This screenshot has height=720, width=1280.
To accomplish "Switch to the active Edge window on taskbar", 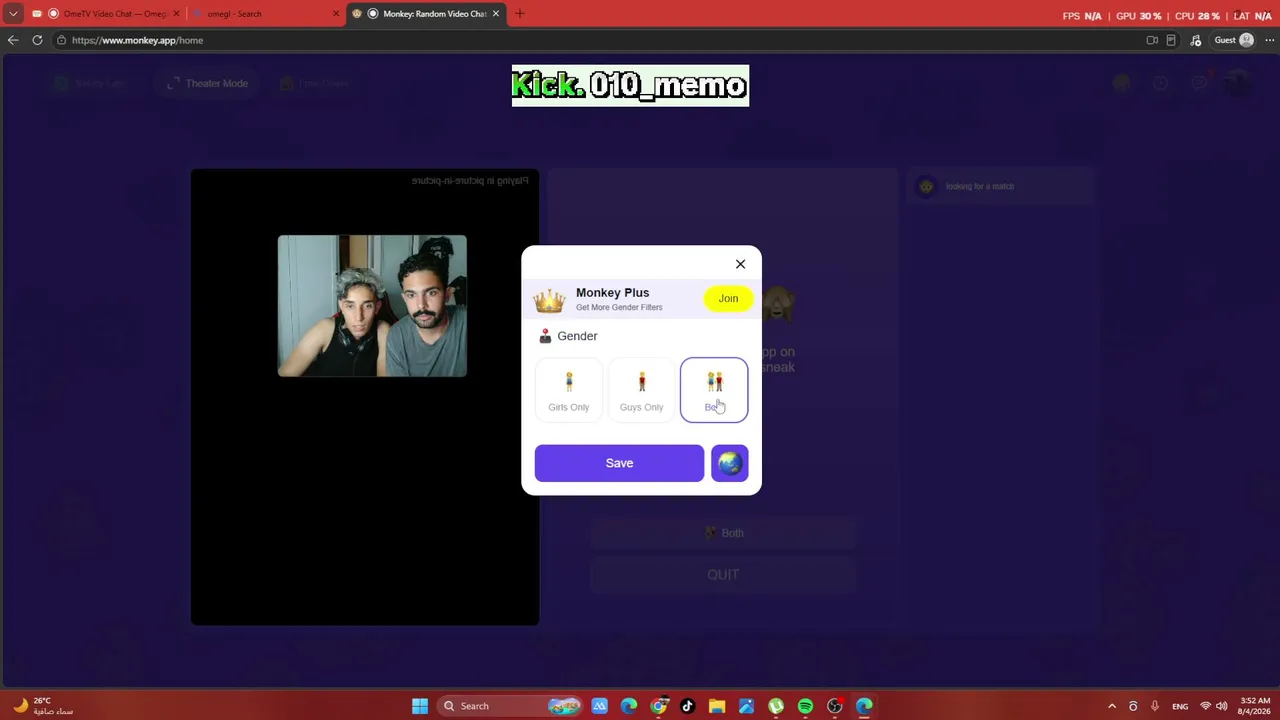I will pos(864,706).
